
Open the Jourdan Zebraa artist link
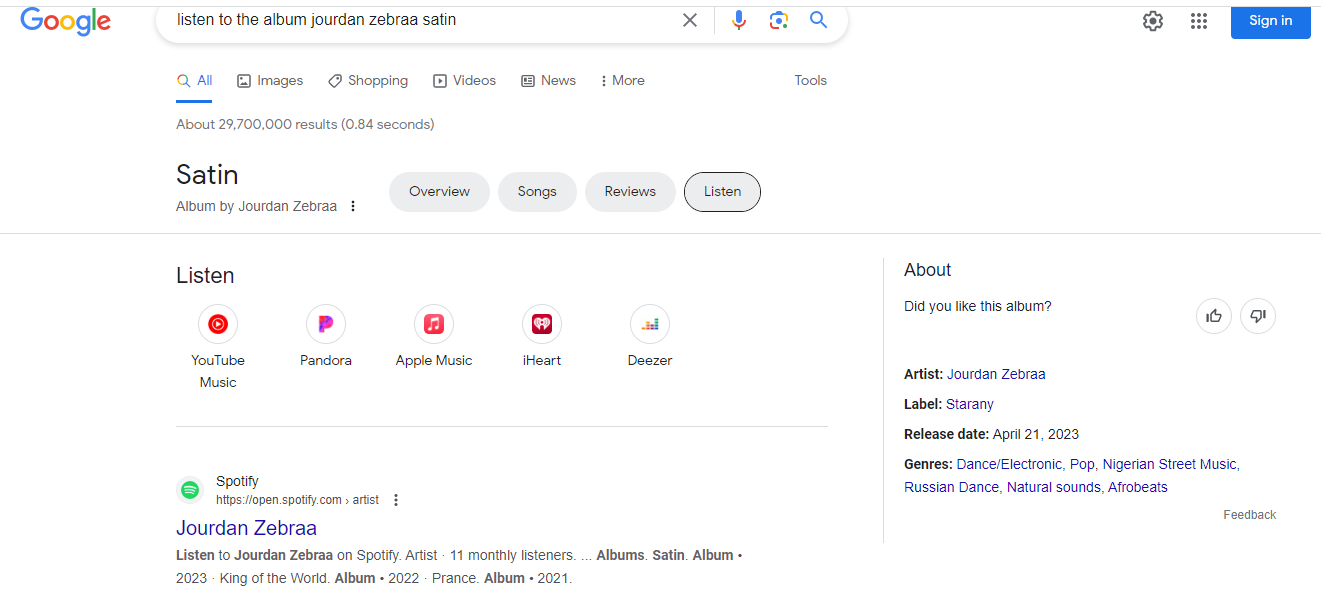coord(996,374)
